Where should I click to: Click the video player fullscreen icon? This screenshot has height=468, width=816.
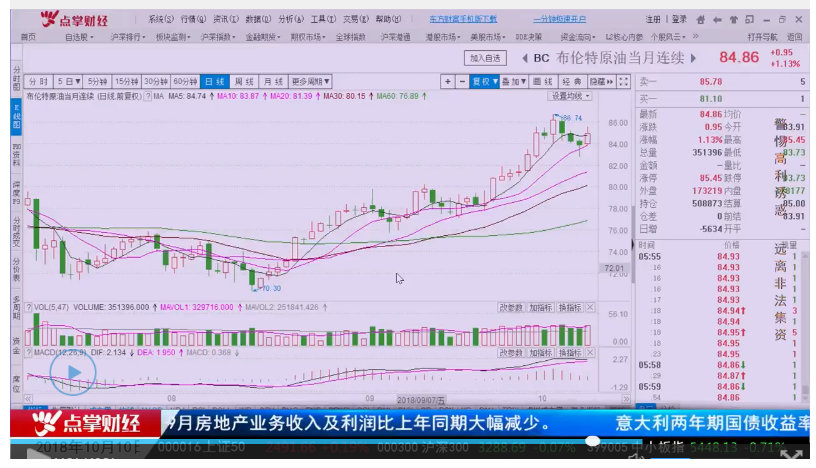point(792,456)
